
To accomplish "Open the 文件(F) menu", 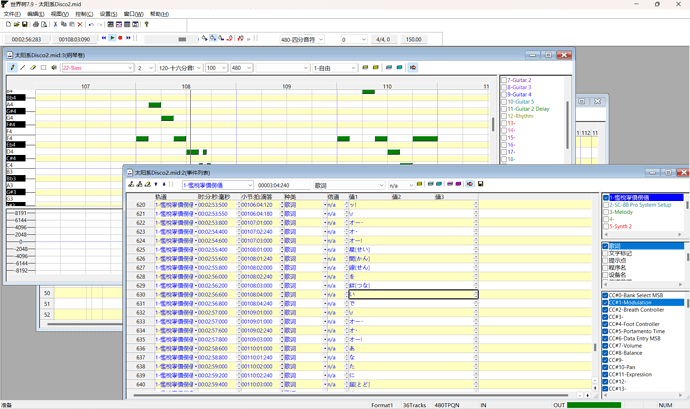I will (12, 14).
